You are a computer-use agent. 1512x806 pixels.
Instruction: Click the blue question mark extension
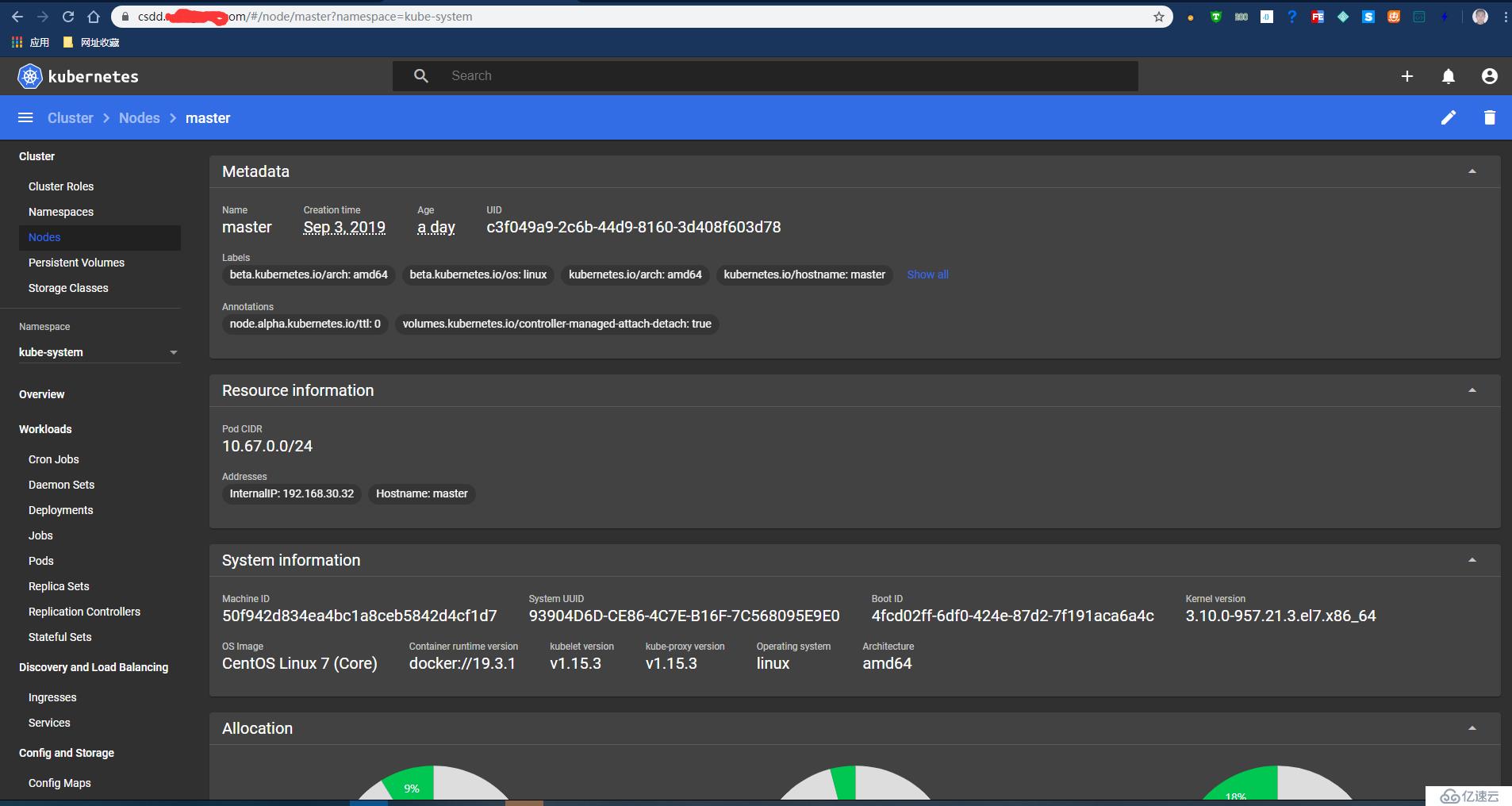tap(1292, 16)
